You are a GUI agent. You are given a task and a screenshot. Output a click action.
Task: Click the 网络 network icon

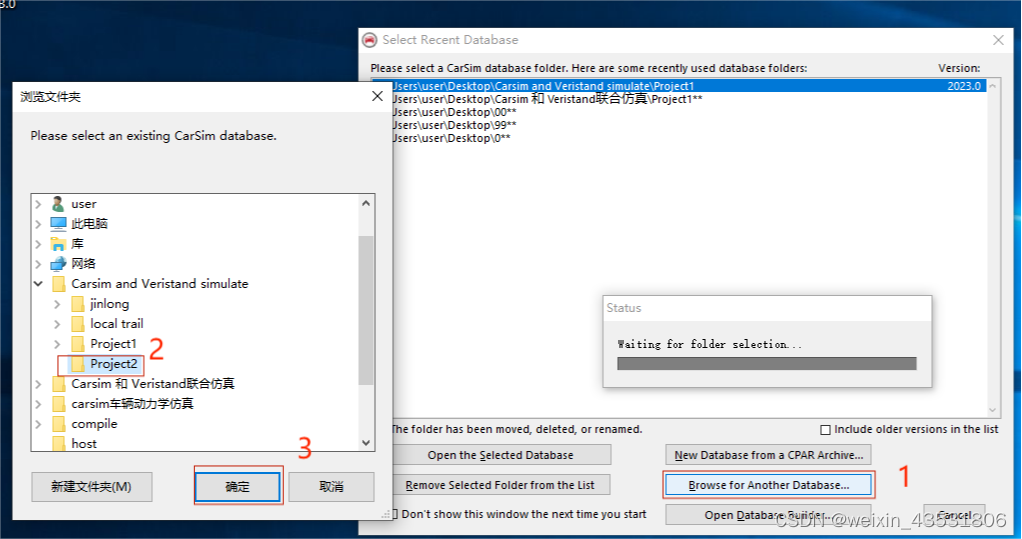[58, 264]
